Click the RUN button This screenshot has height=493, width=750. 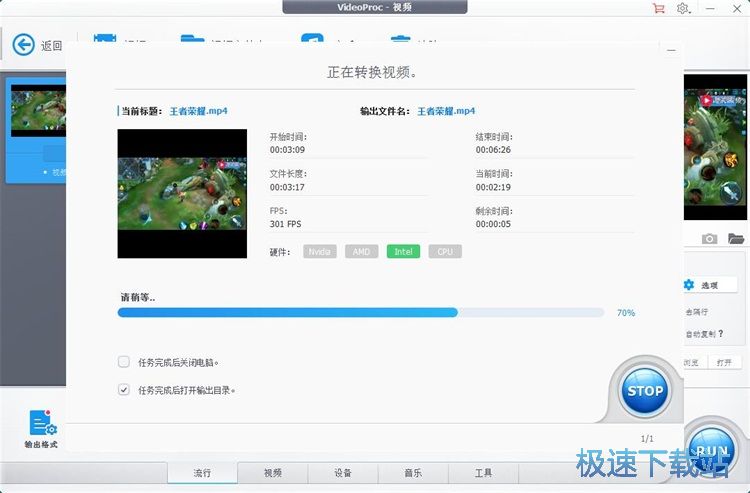(x=712, y=451)
